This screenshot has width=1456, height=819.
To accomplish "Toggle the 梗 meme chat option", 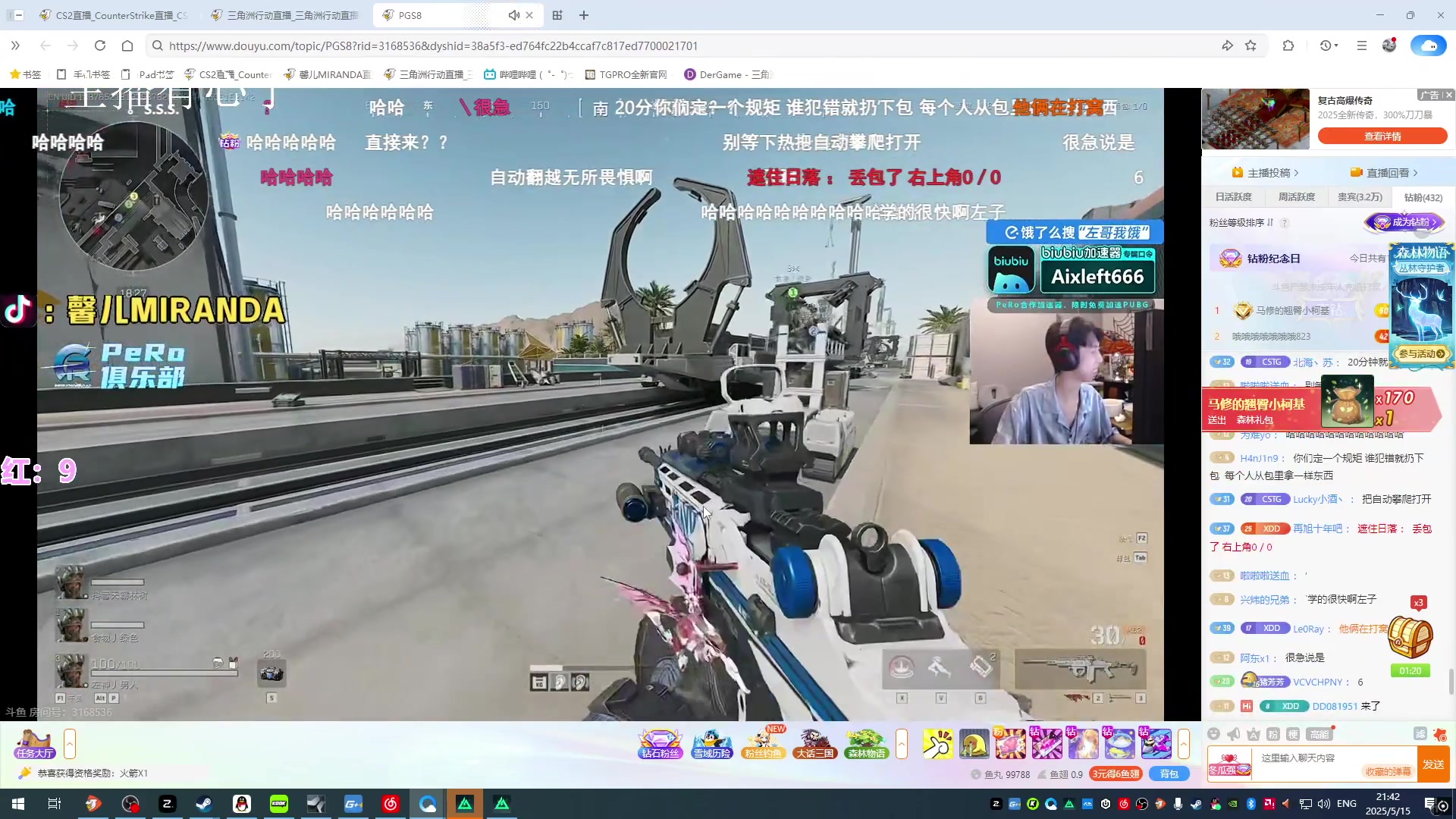I will tap(1293, 734).
